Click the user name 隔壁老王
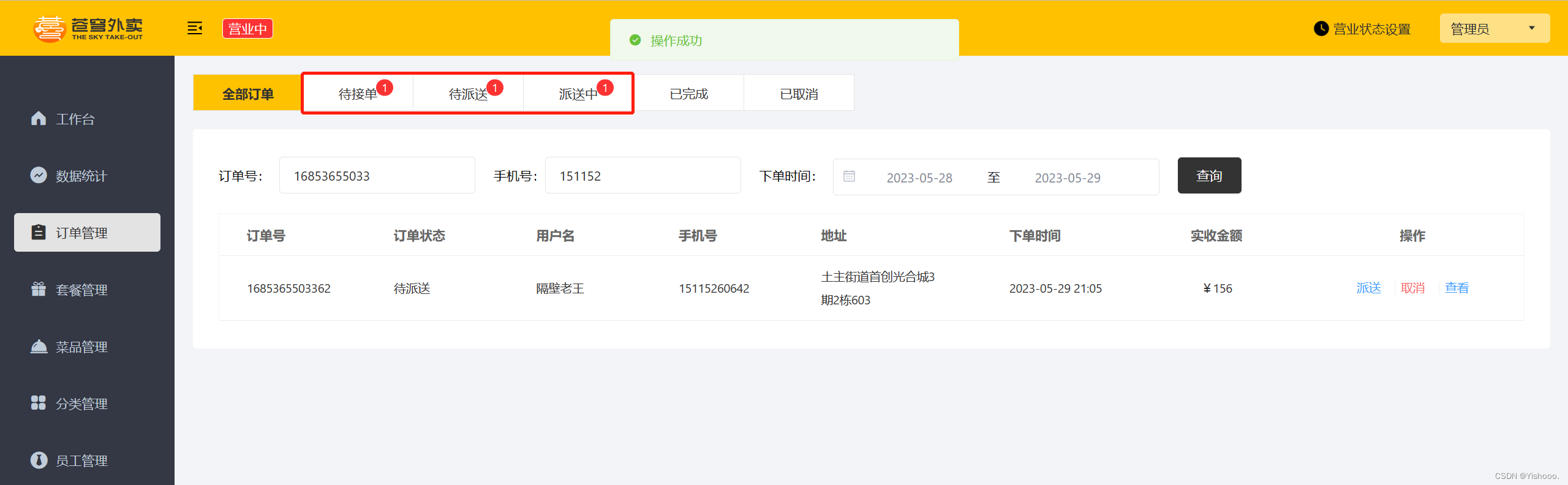The image size is (1568, 485). 560,288
